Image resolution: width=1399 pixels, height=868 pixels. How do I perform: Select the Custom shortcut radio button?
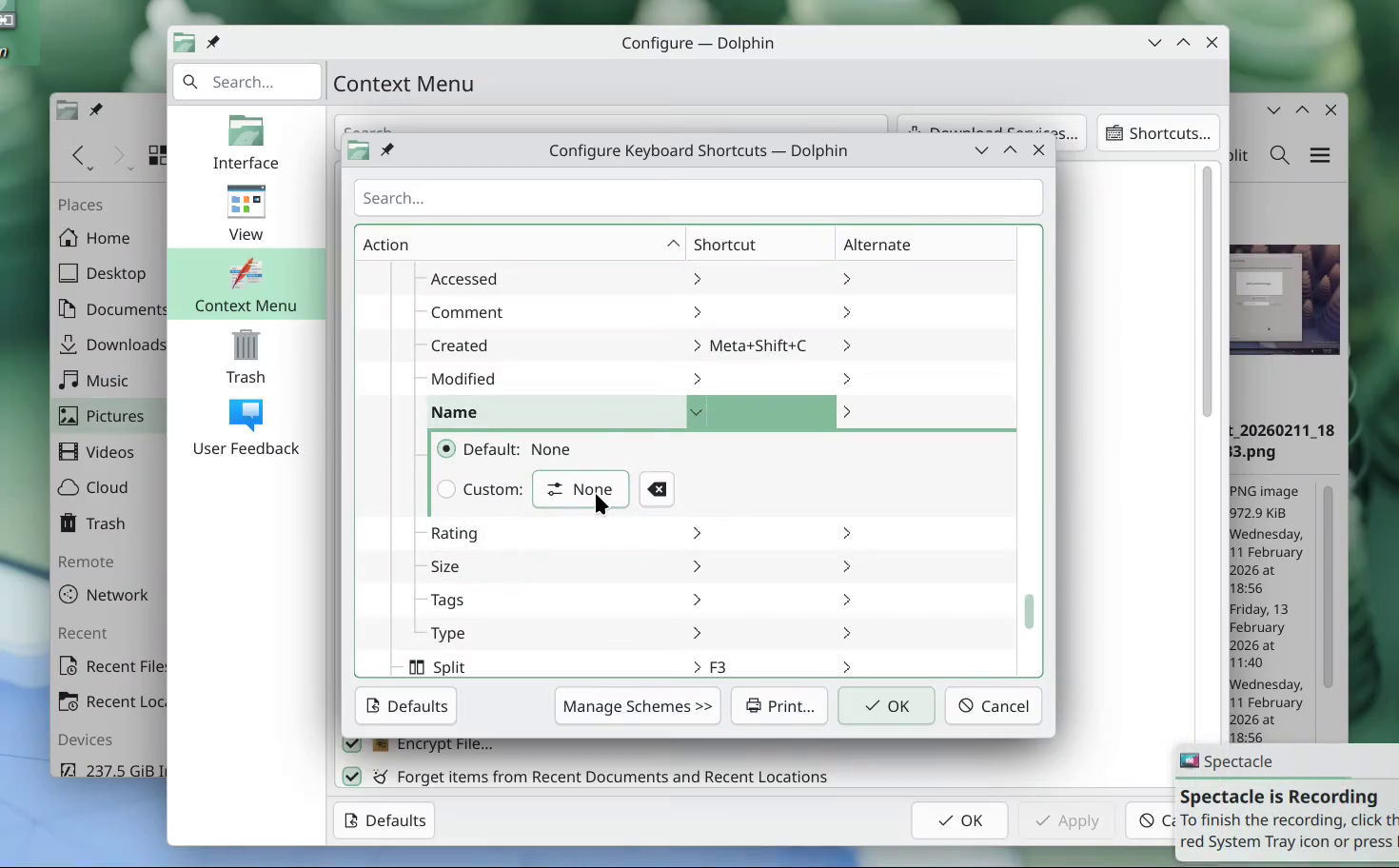(x=445, y=488)
